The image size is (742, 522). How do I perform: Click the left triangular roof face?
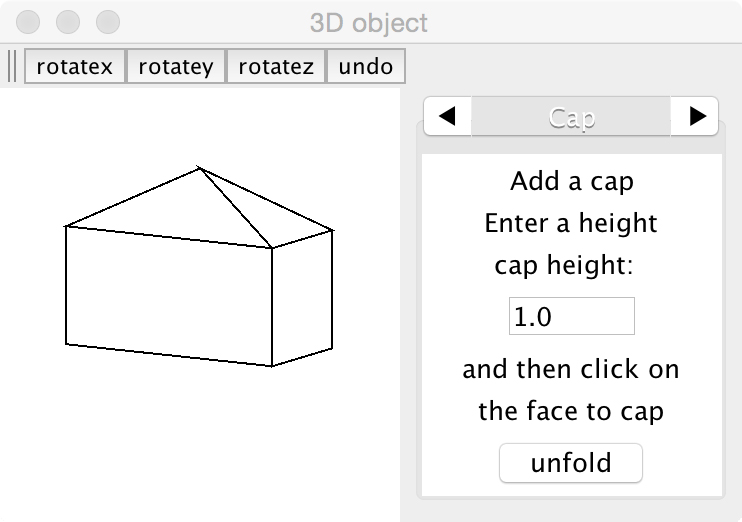click(180, 212)
